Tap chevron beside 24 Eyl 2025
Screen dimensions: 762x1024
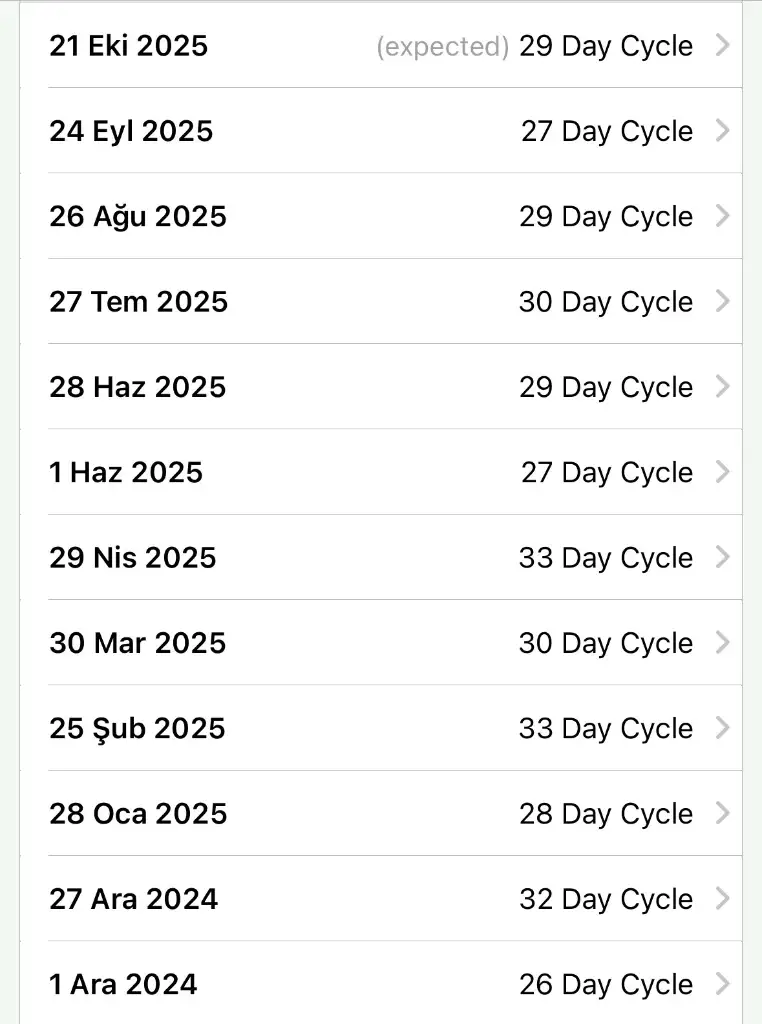coord(723,131)
